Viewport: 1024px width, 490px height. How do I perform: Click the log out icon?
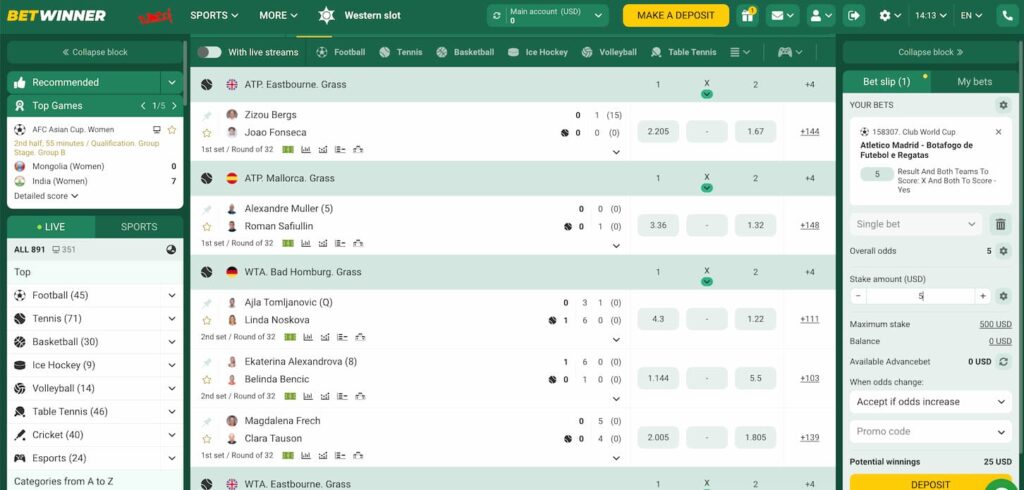854,16
